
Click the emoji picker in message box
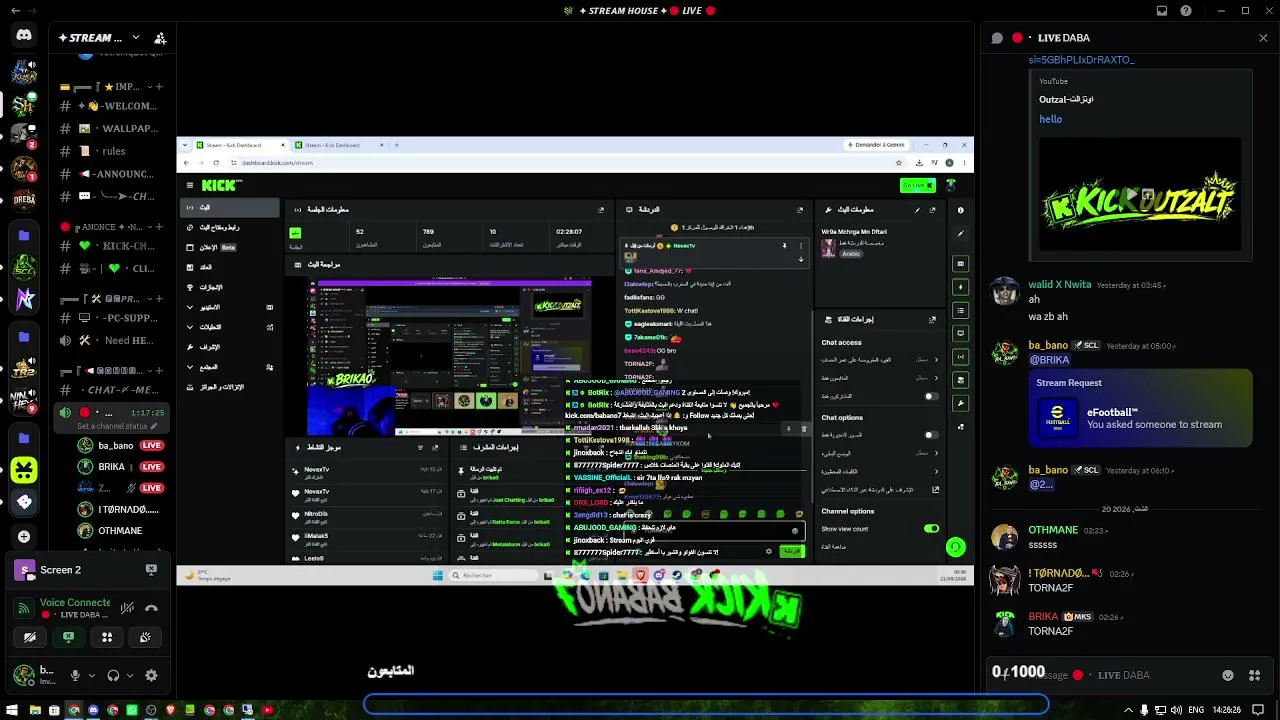[1228, 675]
